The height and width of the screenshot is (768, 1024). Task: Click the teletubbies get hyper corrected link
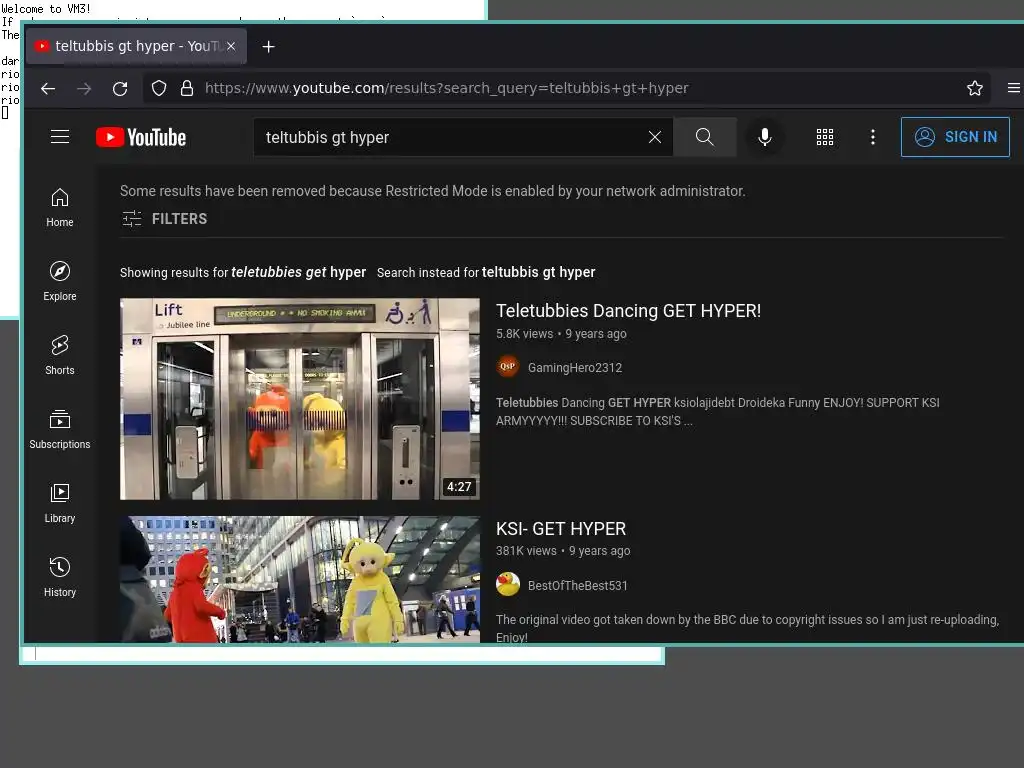pyautogui.click(x=298, y=272)
